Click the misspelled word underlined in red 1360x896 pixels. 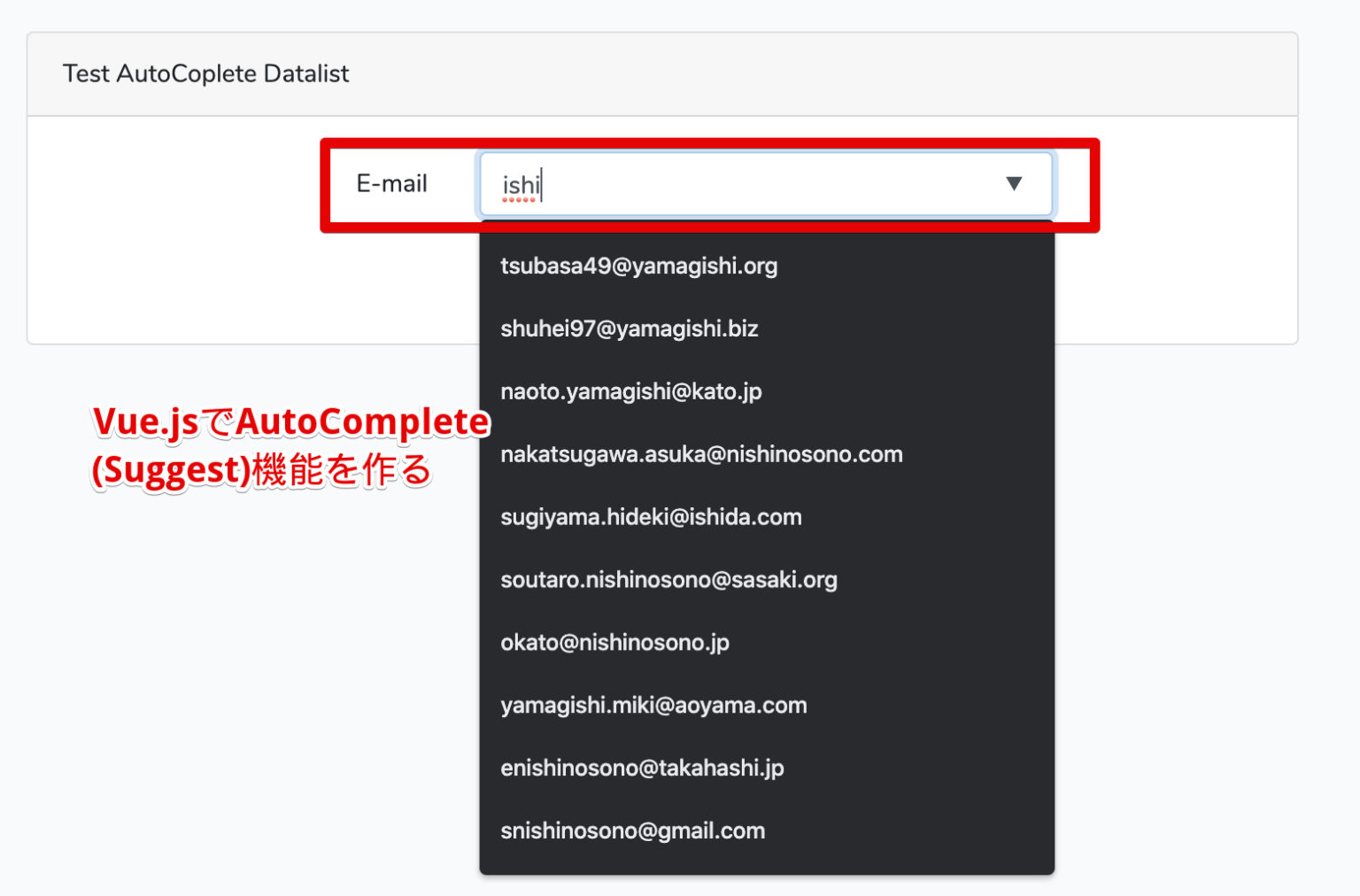click(521, 184)
